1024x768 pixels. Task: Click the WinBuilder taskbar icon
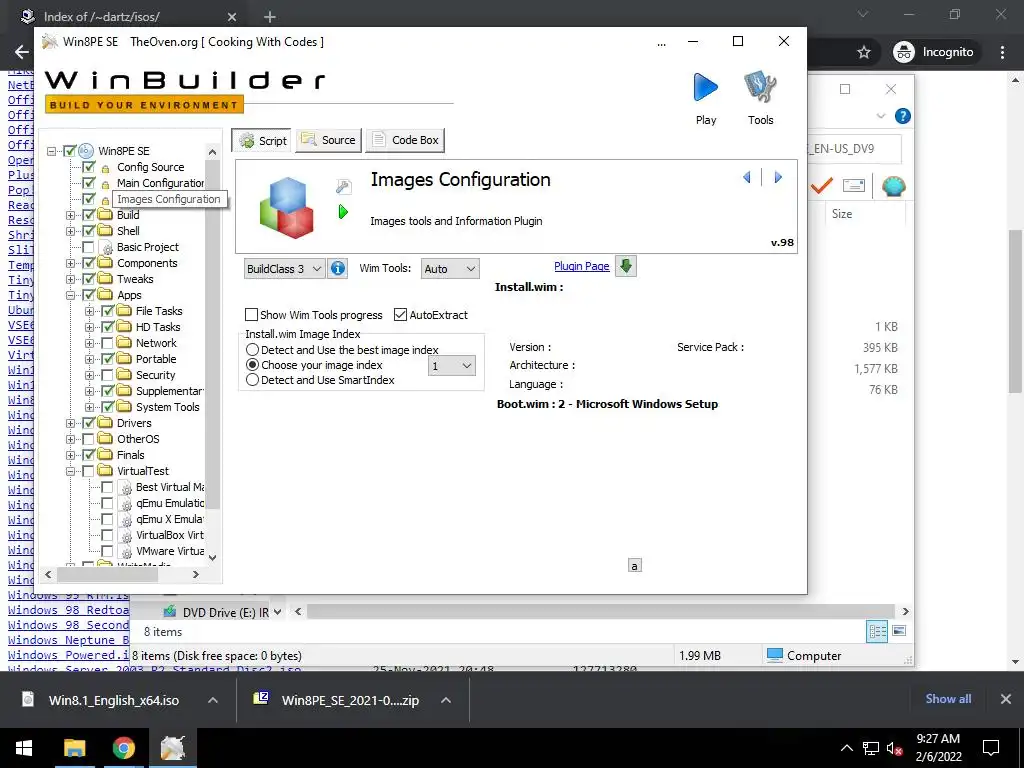point(172,748)
